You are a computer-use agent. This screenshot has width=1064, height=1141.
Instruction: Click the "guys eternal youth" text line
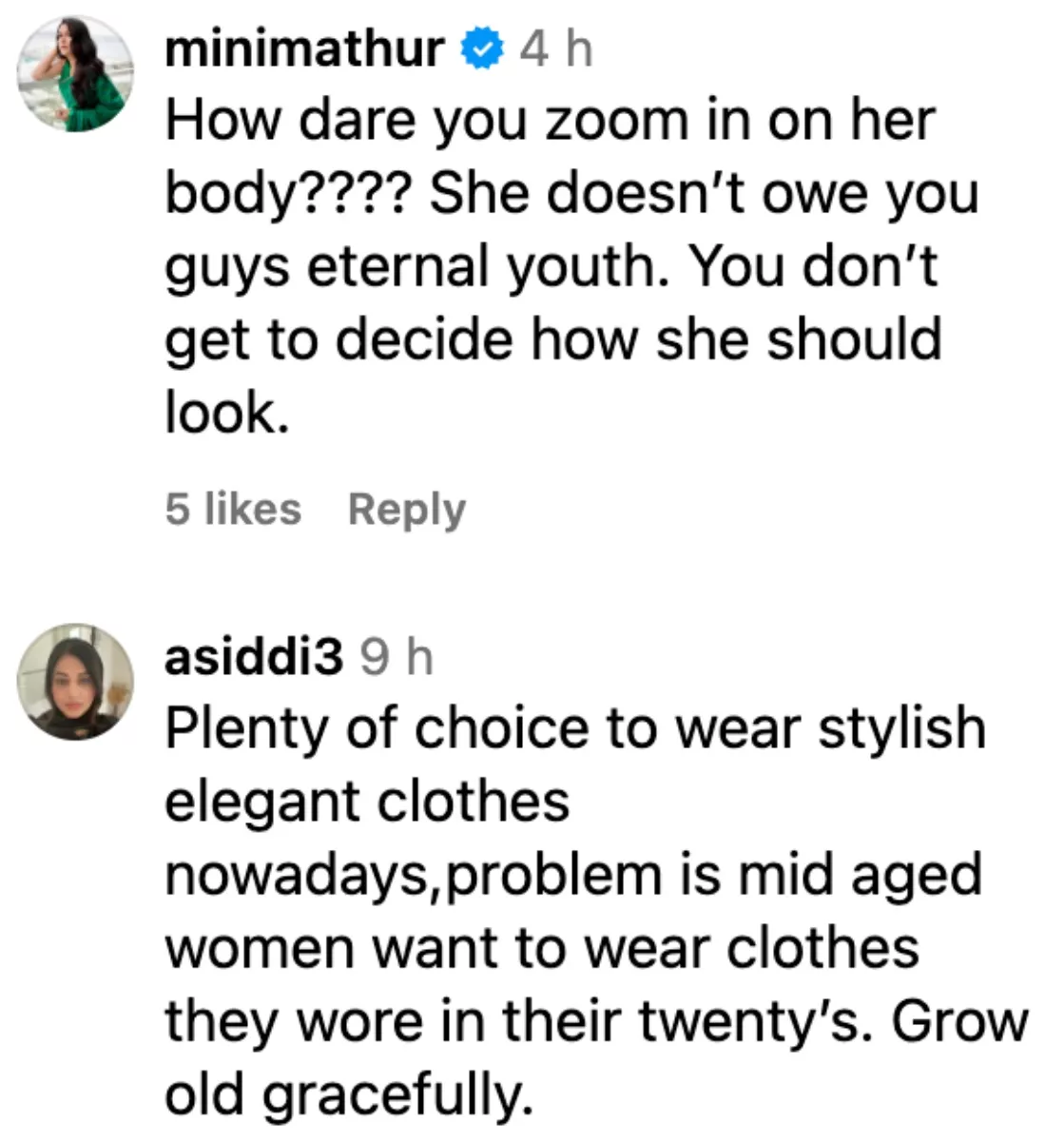pos(551,266)
